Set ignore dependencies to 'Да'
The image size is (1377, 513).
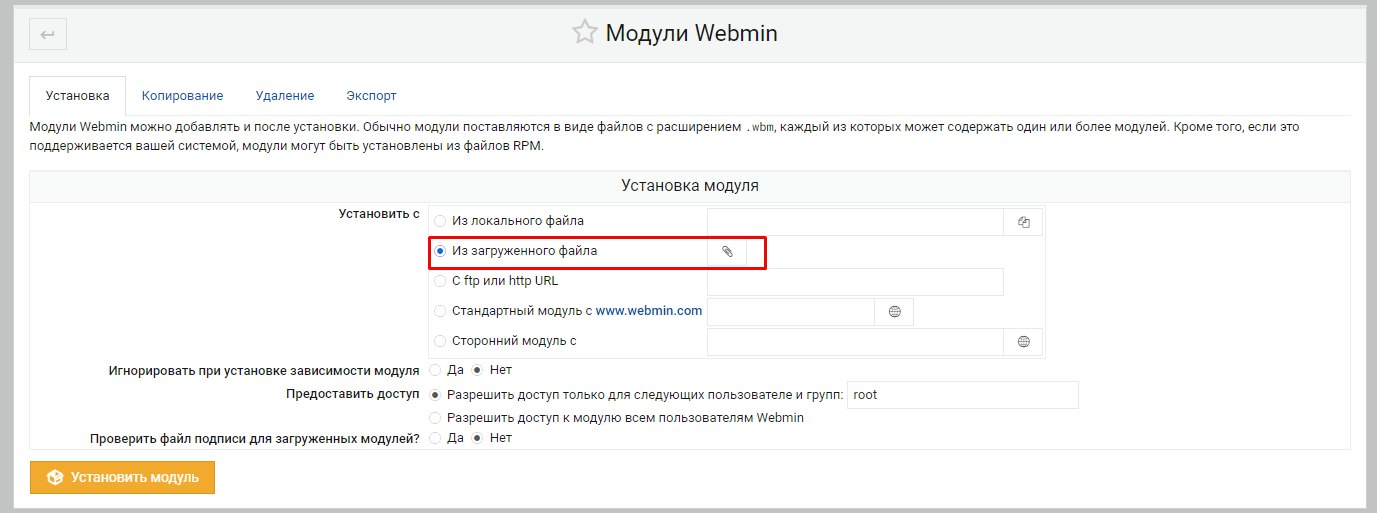(435, 370)
